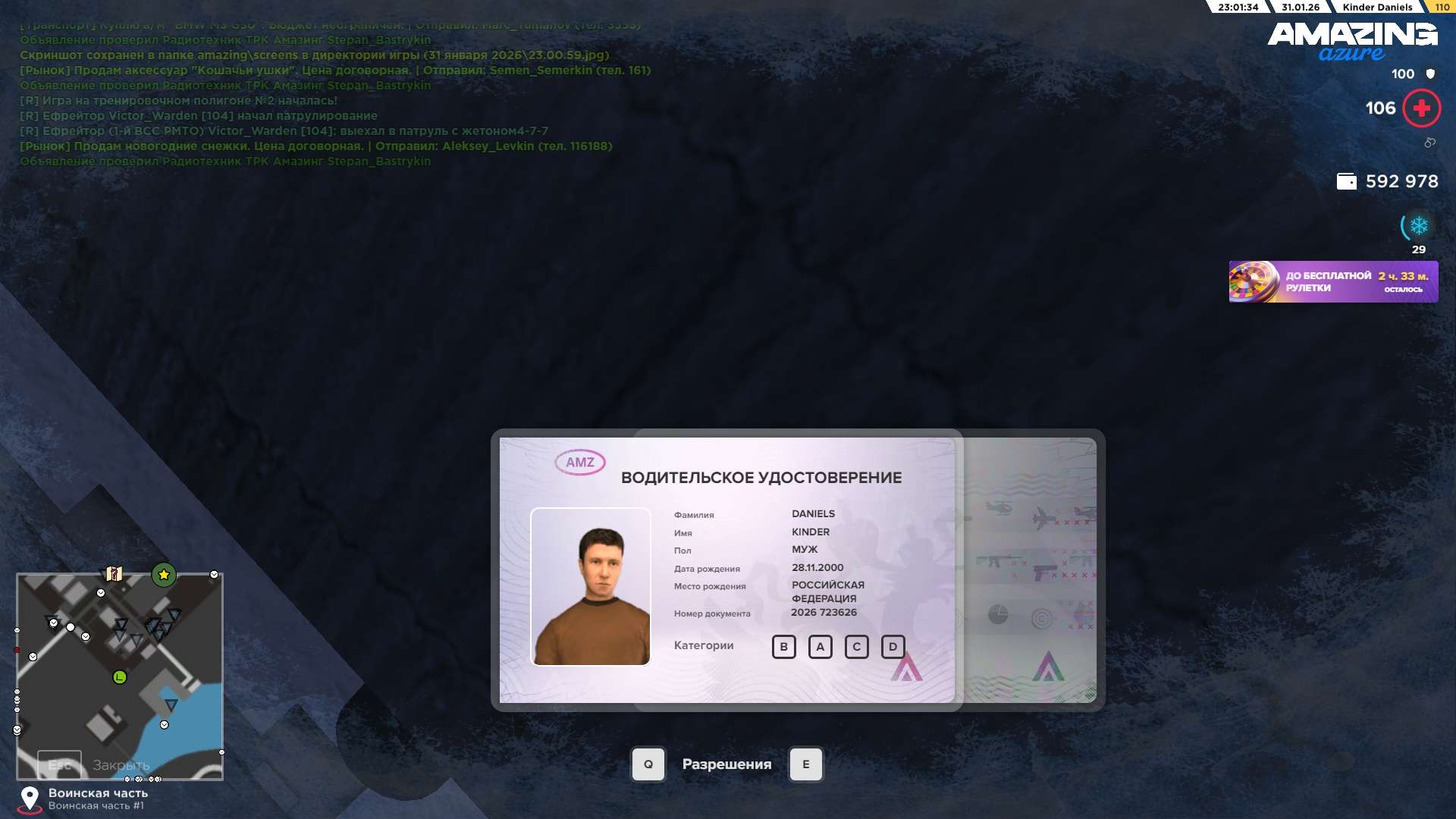This screenshot has width=1456, height=819.
Task: Click the green L marker on minimap
Action: [x=120, y=677]
